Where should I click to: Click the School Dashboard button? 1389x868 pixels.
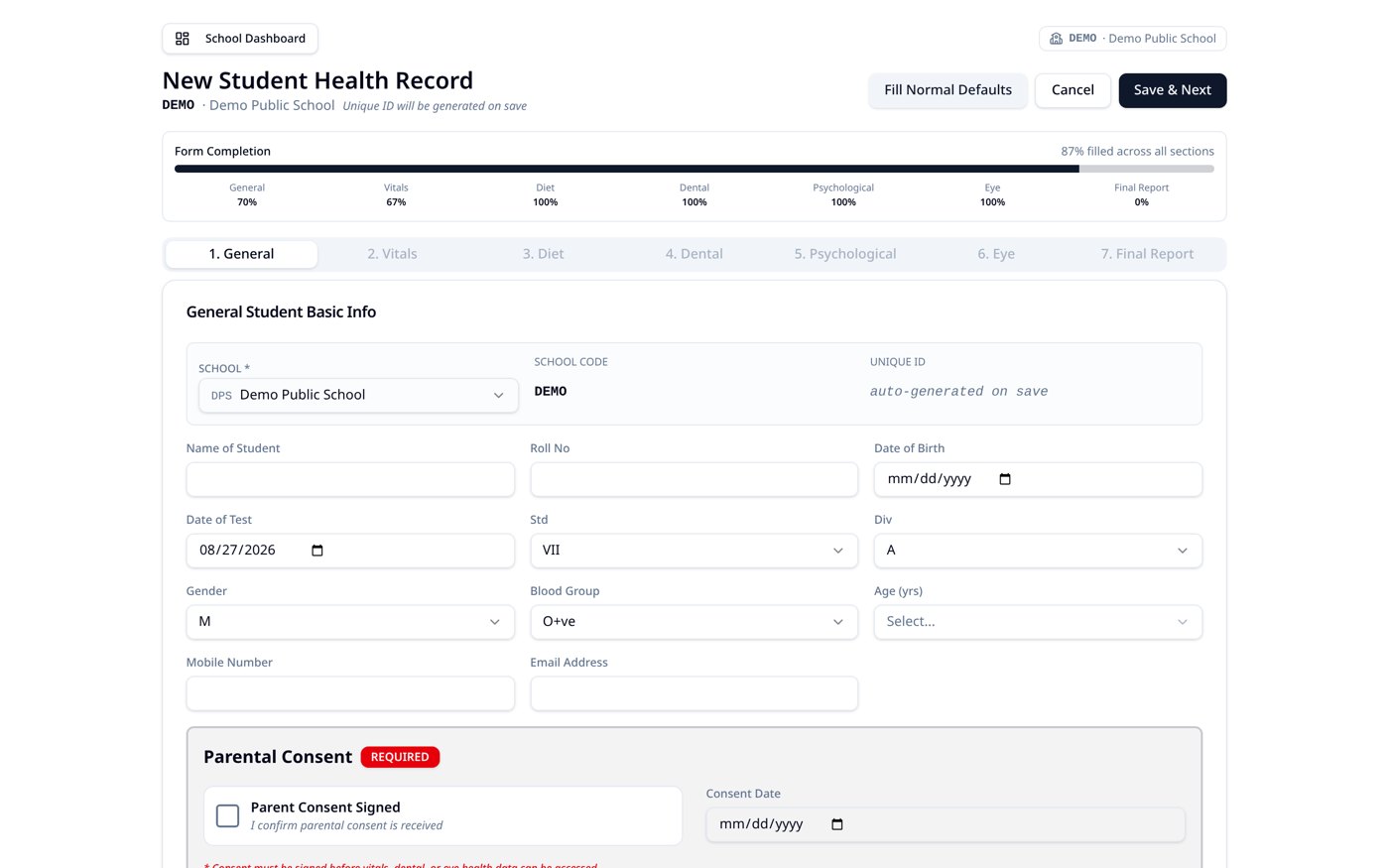(x=240, y=39)
